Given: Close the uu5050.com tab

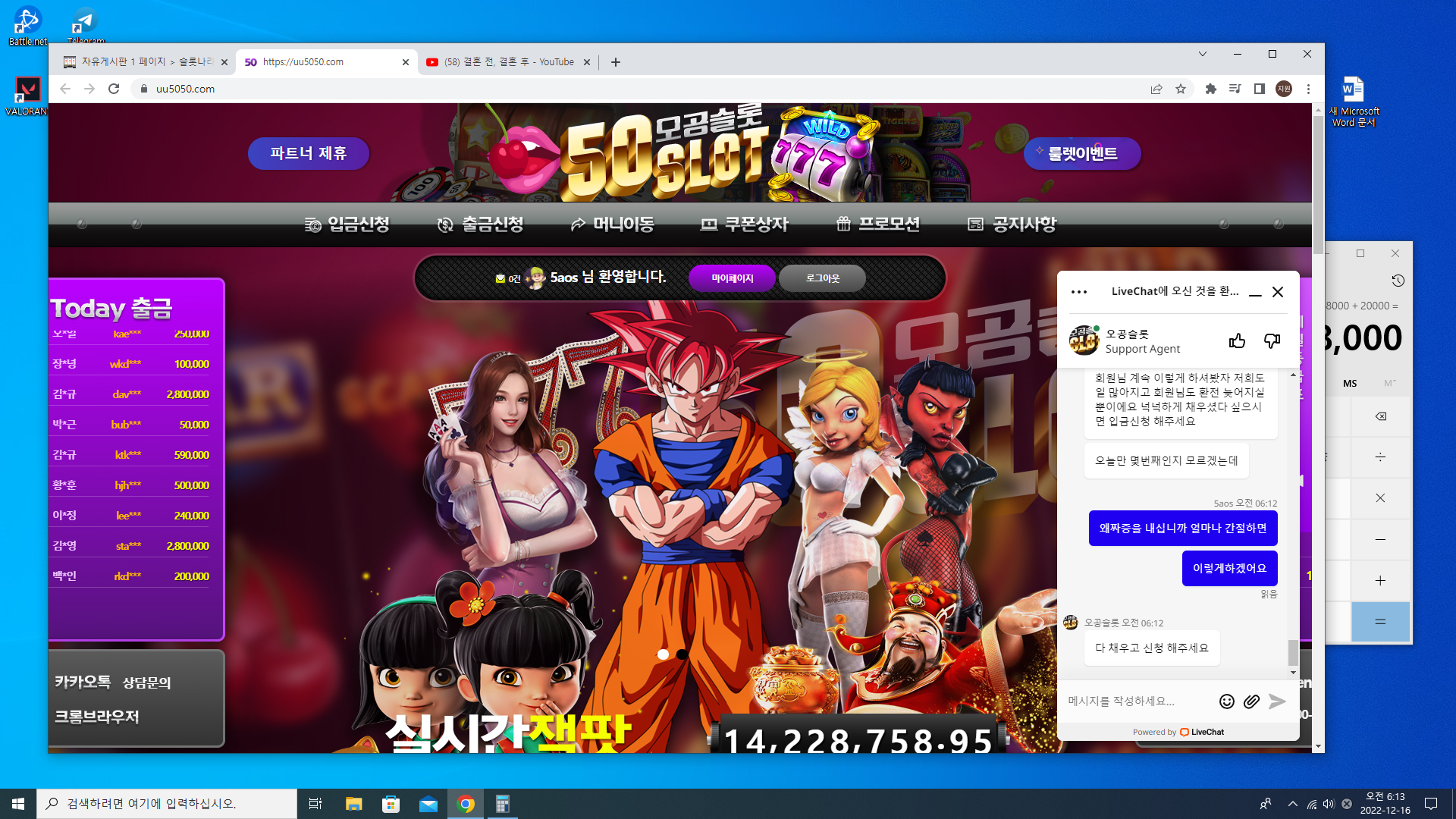Looking at the screenshot, I should 406,62.
